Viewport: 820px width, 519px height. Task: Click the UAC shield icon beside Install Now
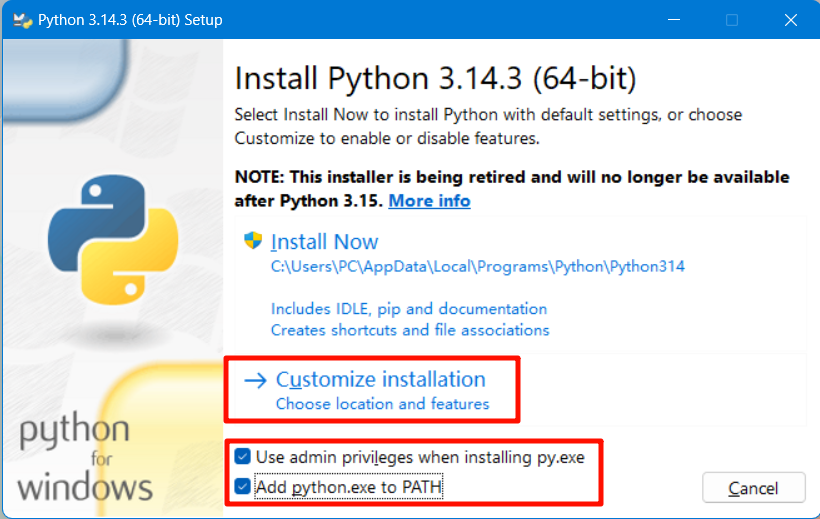[x=253, y=241]
